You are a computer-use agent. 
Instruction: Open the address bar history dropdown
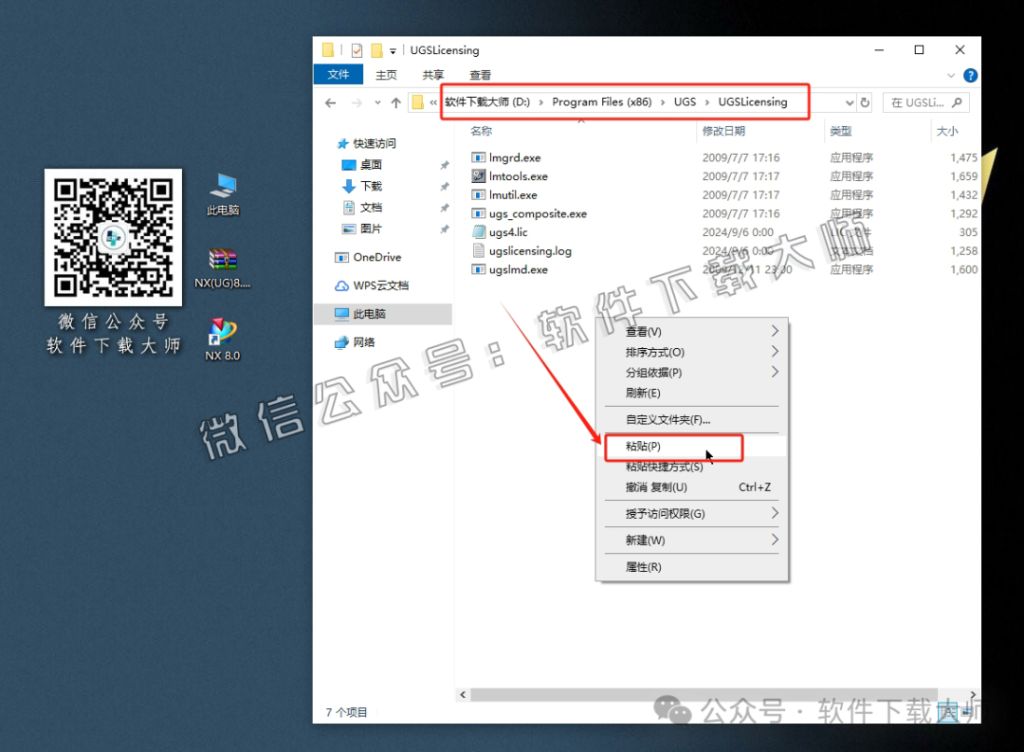click(x=849, y=101)
